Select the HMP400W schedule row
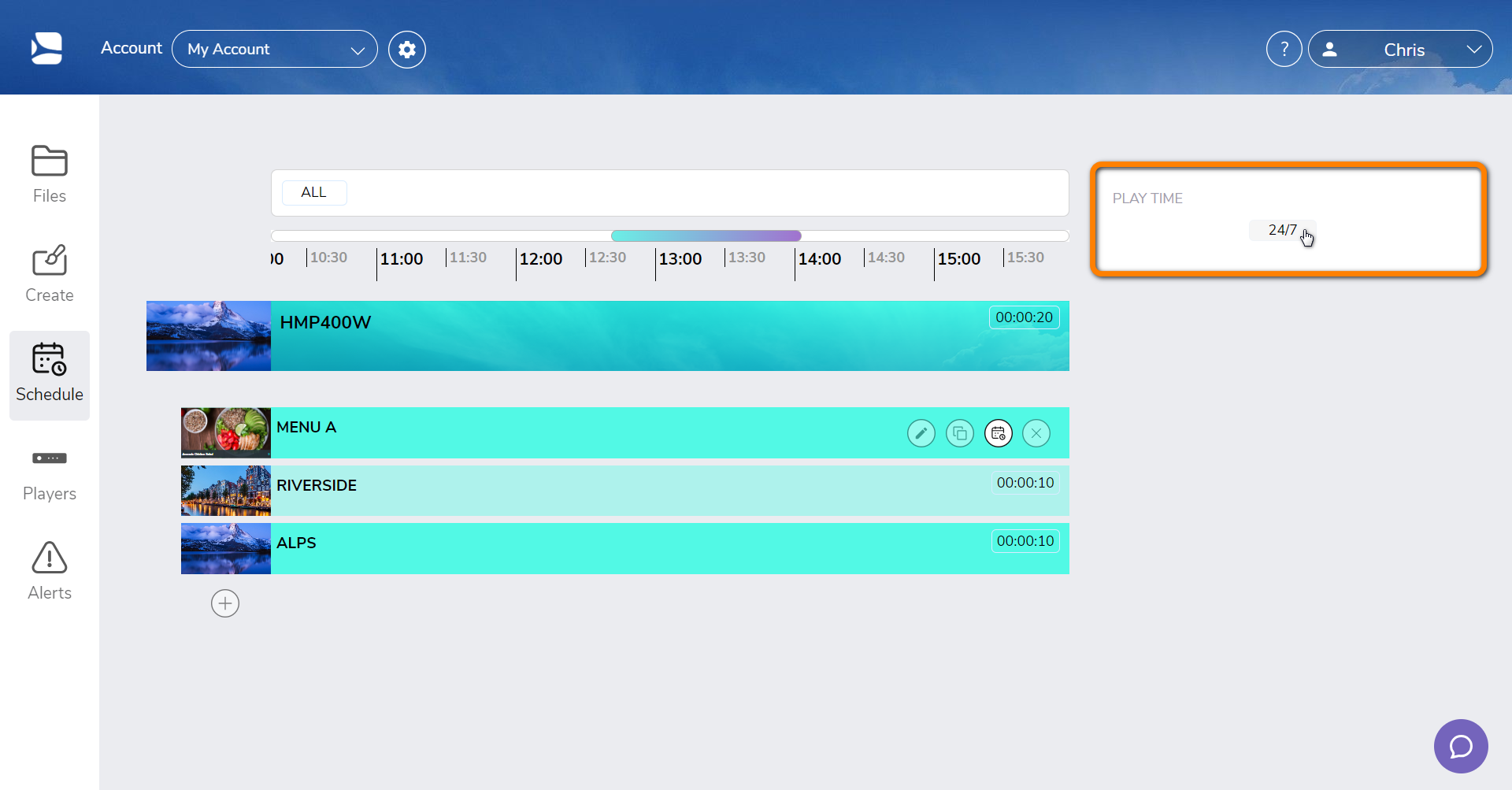The width and height of the screenshot is (1512, 790). pos(608,336)
